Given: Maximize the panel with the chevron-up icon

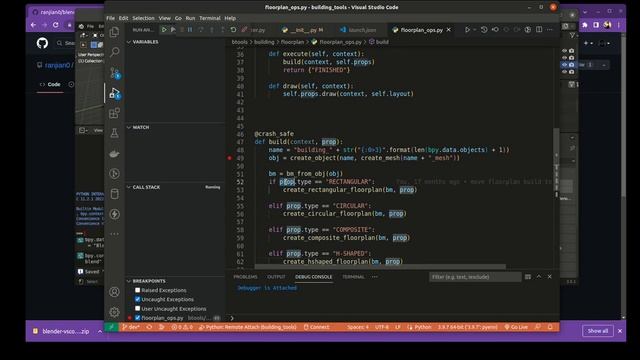Looking at the screenshot, I should [x=539, y=277].
